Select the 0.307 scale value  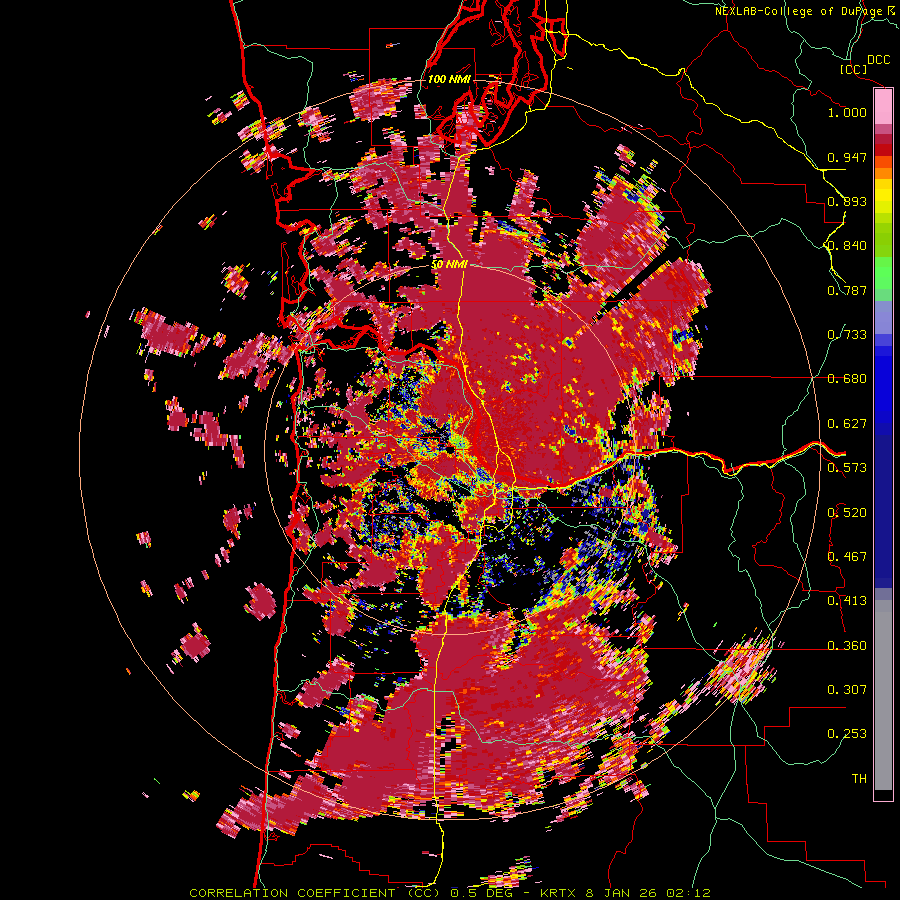847,690
